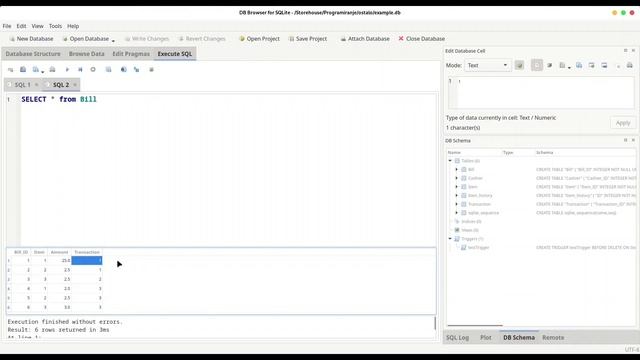Image resolution: width=640 pixels, height=360 pixels.
Task: Open the File menu
Action: [7, 26]
